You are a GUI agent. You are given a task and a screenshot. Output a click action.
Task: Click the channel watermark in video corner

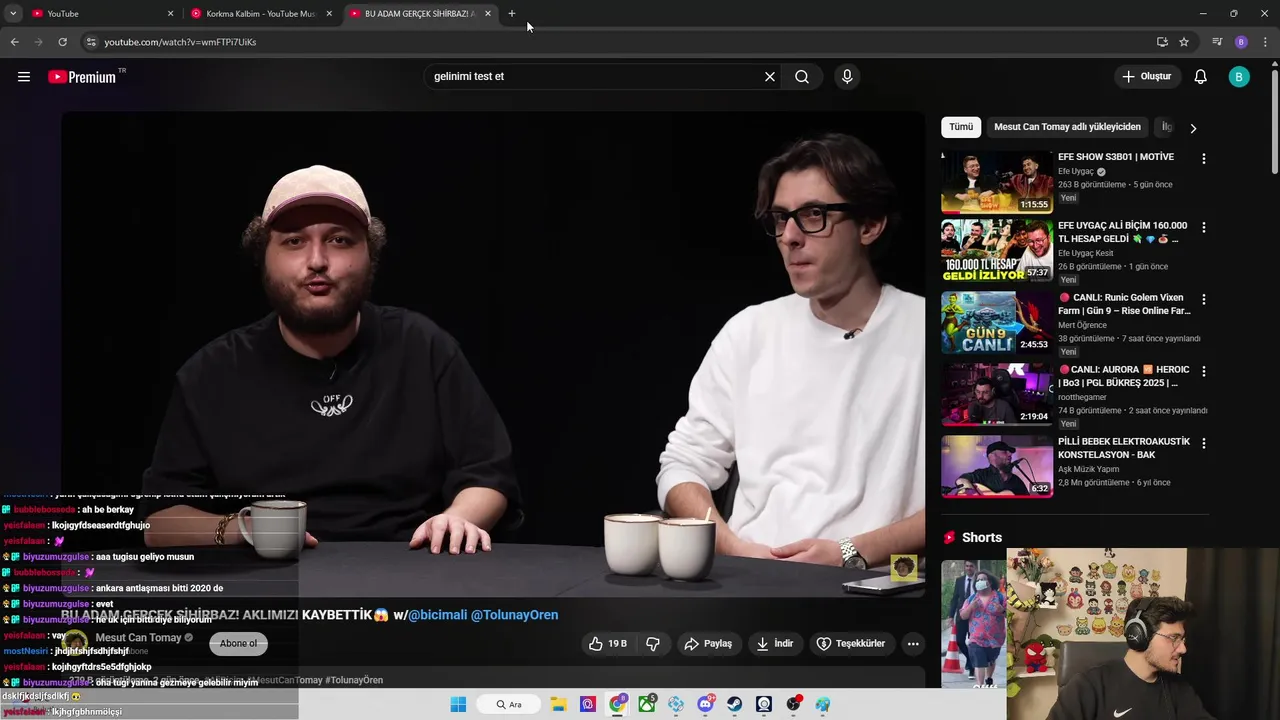click(903, 568)
